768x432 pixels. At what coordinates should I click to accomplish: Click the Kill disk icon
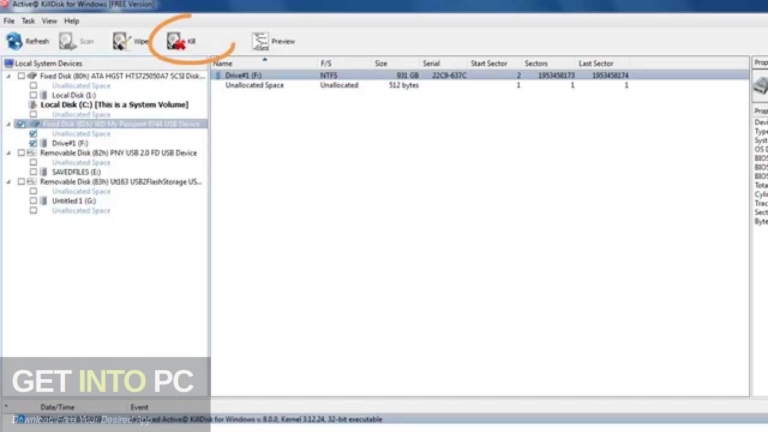pyautogui.click(x=175, y=41)
